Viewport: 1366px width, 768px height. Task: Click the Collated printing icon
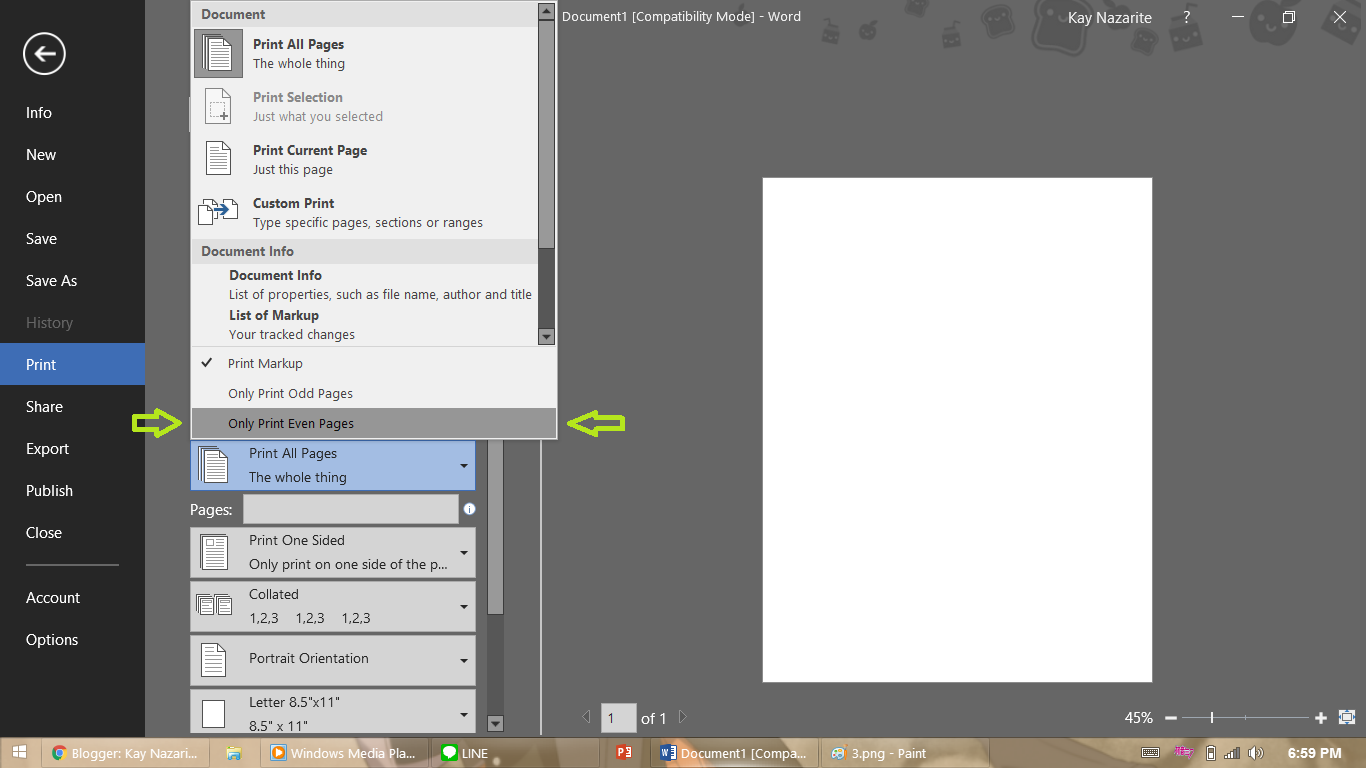point(217,605)
